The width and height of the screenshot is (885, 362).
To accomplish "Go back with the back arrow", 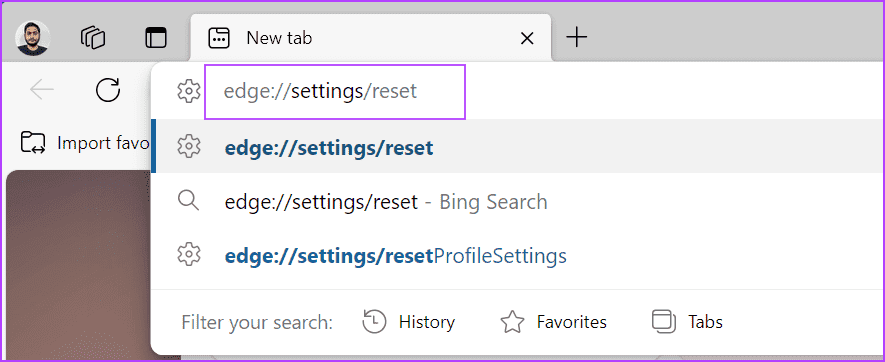I will 42,90.
